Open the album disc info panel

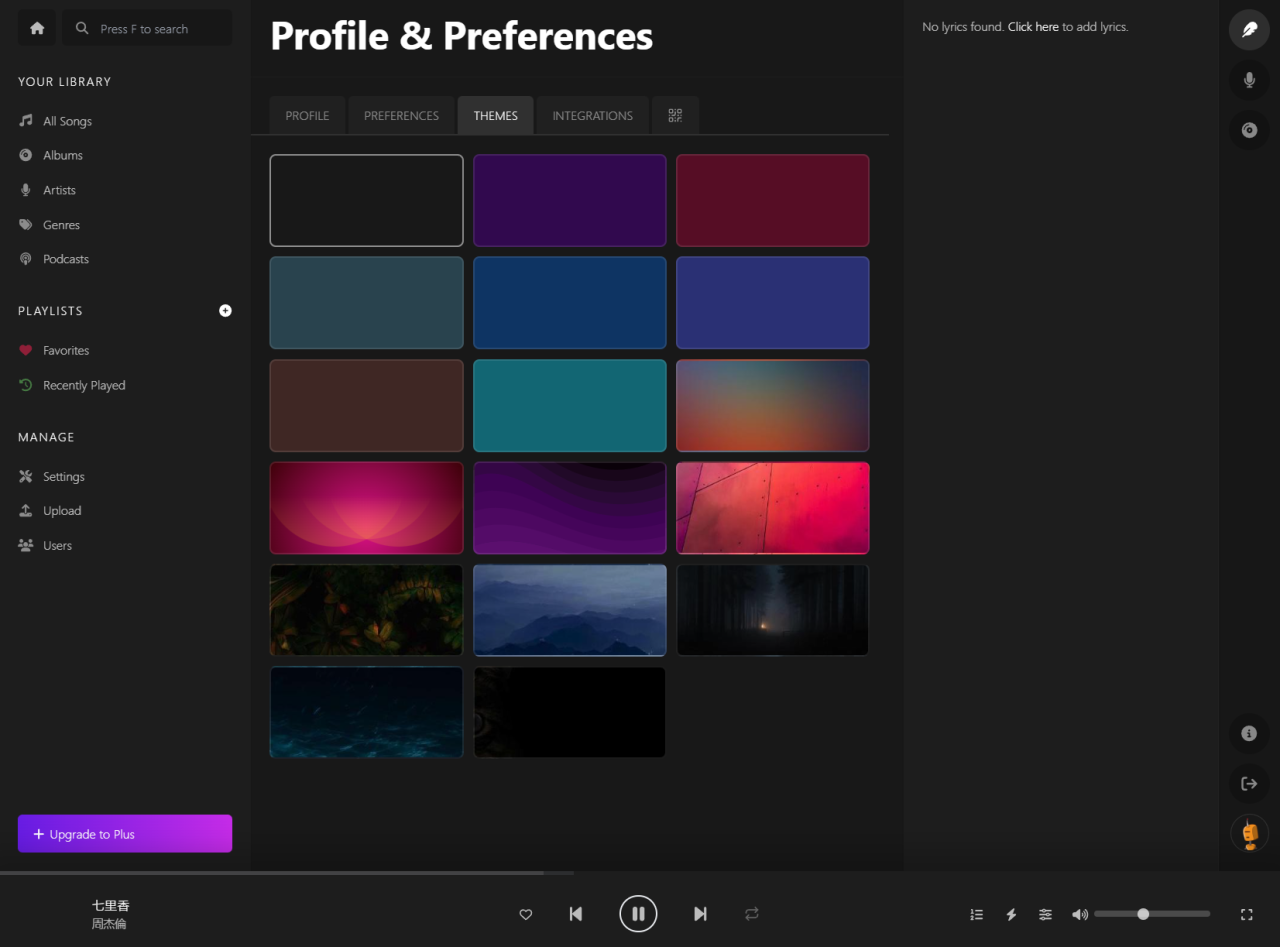pos(1249,130)
